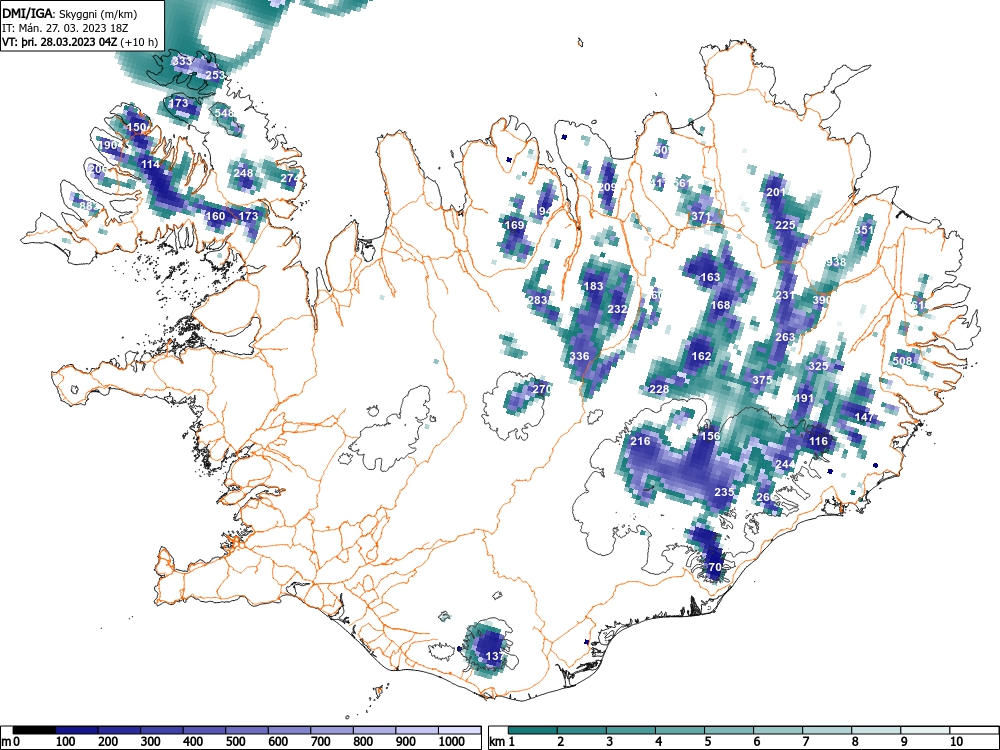Image resolution: width=1000 pixels, height=750 pixels.
Task: Click the value 114 in the Westfjords
Action: [151, 164]
